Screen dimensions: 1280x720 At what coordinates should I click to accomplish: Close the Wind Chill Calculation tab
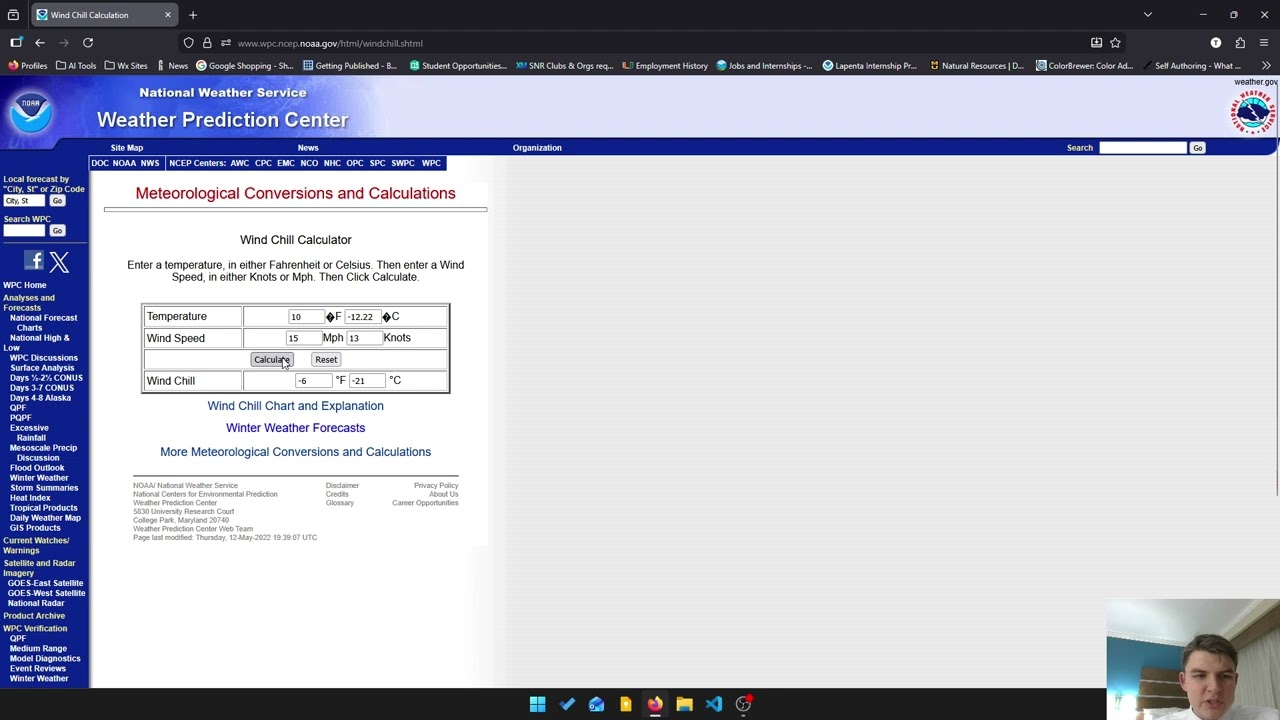tap(168, 15)
